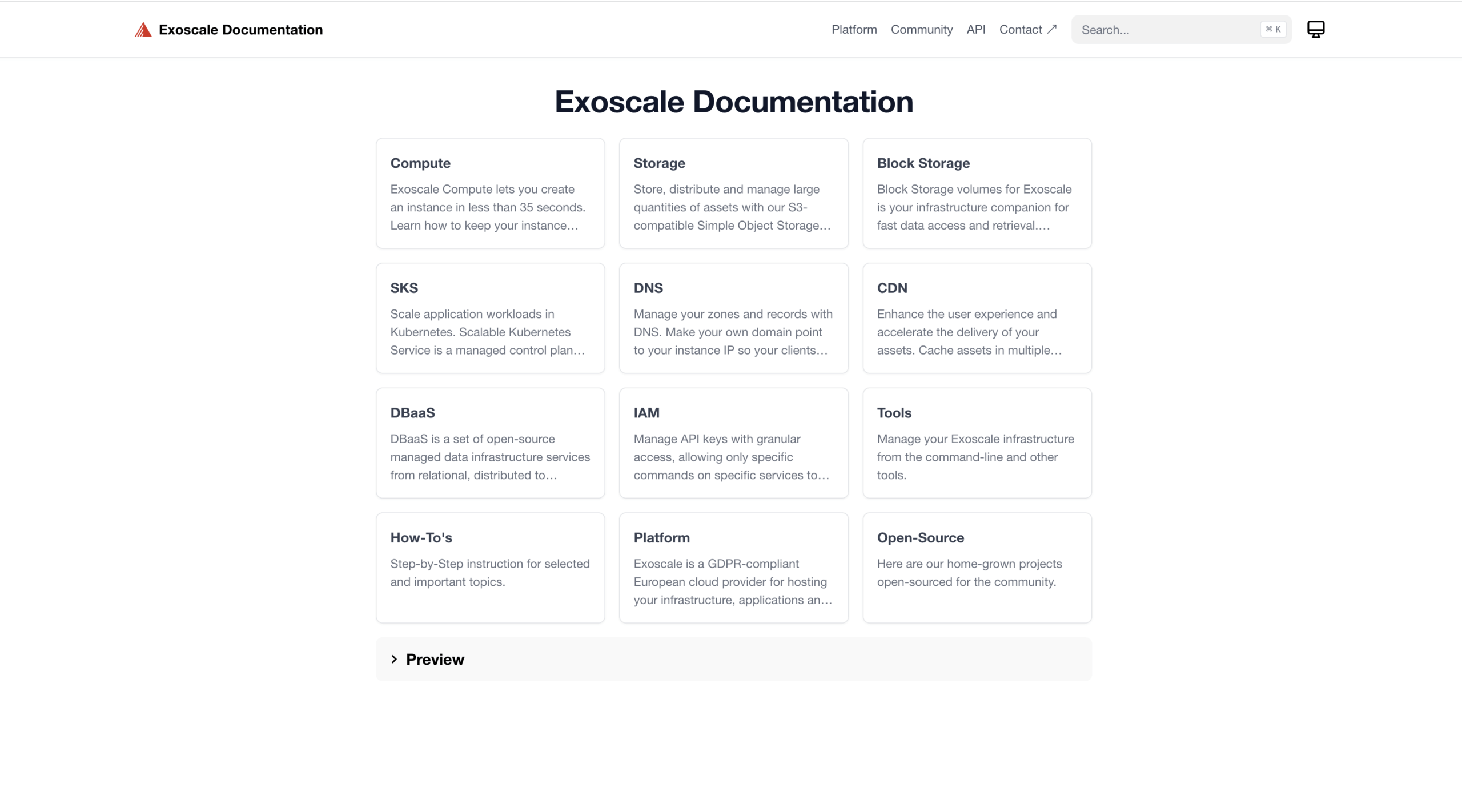
Task: Open the IAM card
Action: pyautogui.click(x=733, y=443)
